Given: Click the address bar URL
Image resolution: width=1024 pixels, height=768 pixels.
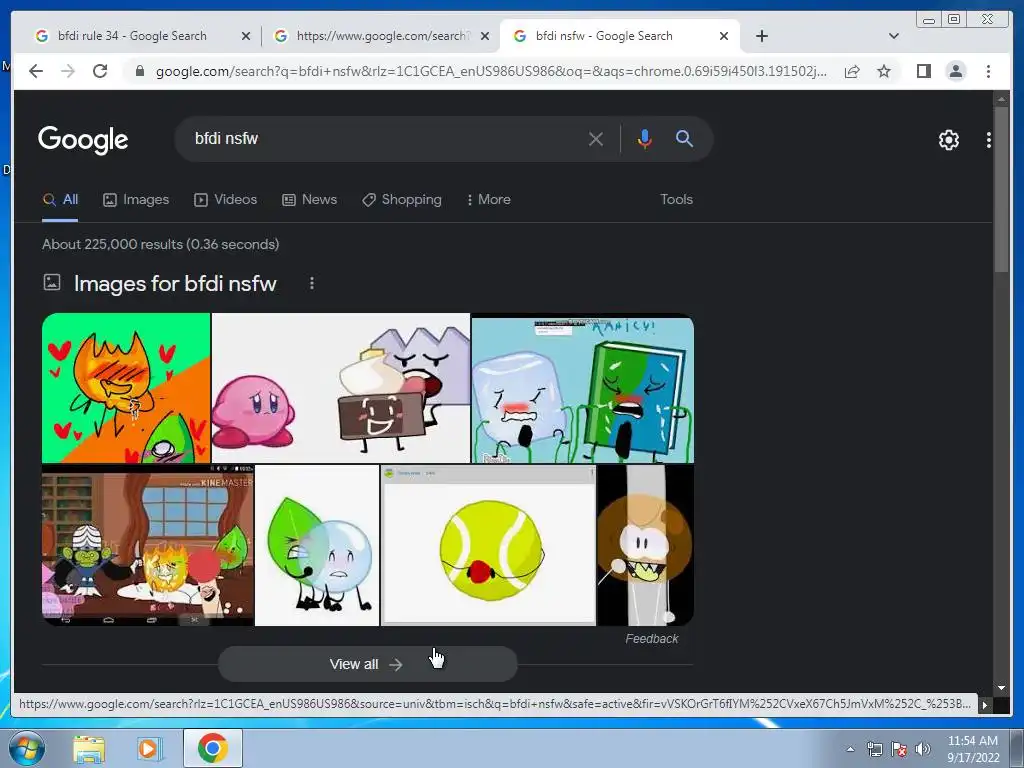Looking at the screenshot, I should click(x=491, y=71).
